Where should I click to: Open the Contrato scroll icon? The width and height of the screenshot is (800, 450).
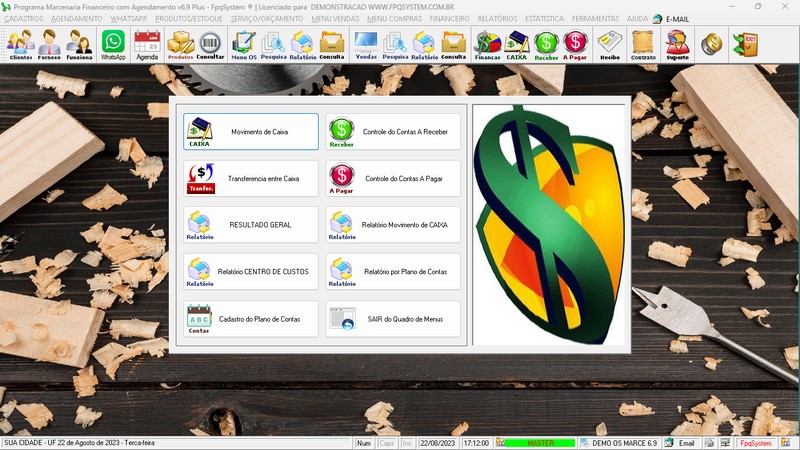click(643, 45)
